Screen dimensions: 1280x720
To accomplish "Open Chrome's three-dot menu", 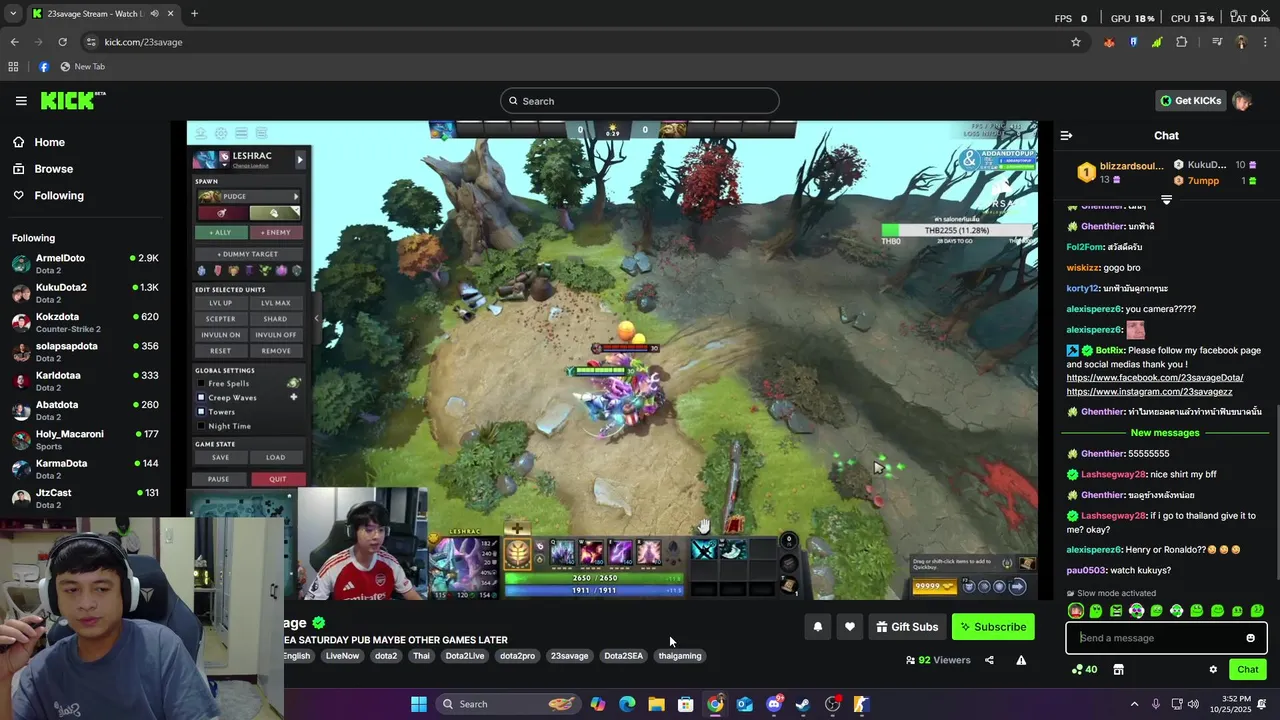I will coord(1265,42).
